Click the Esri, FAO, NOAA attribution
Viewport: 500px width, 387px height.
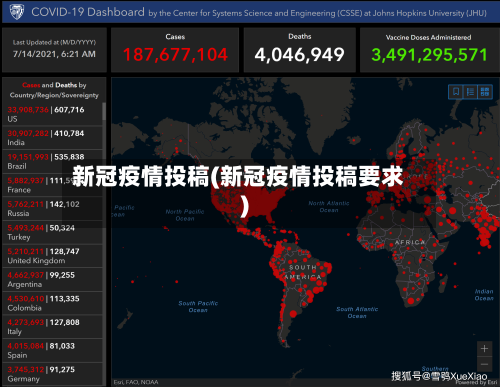(x=136, y=382)
